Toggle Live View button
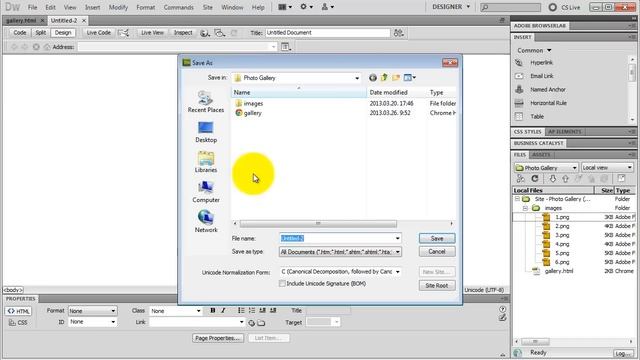The width and height of the screenshot is (640, 360). click(x=152, y=33)
